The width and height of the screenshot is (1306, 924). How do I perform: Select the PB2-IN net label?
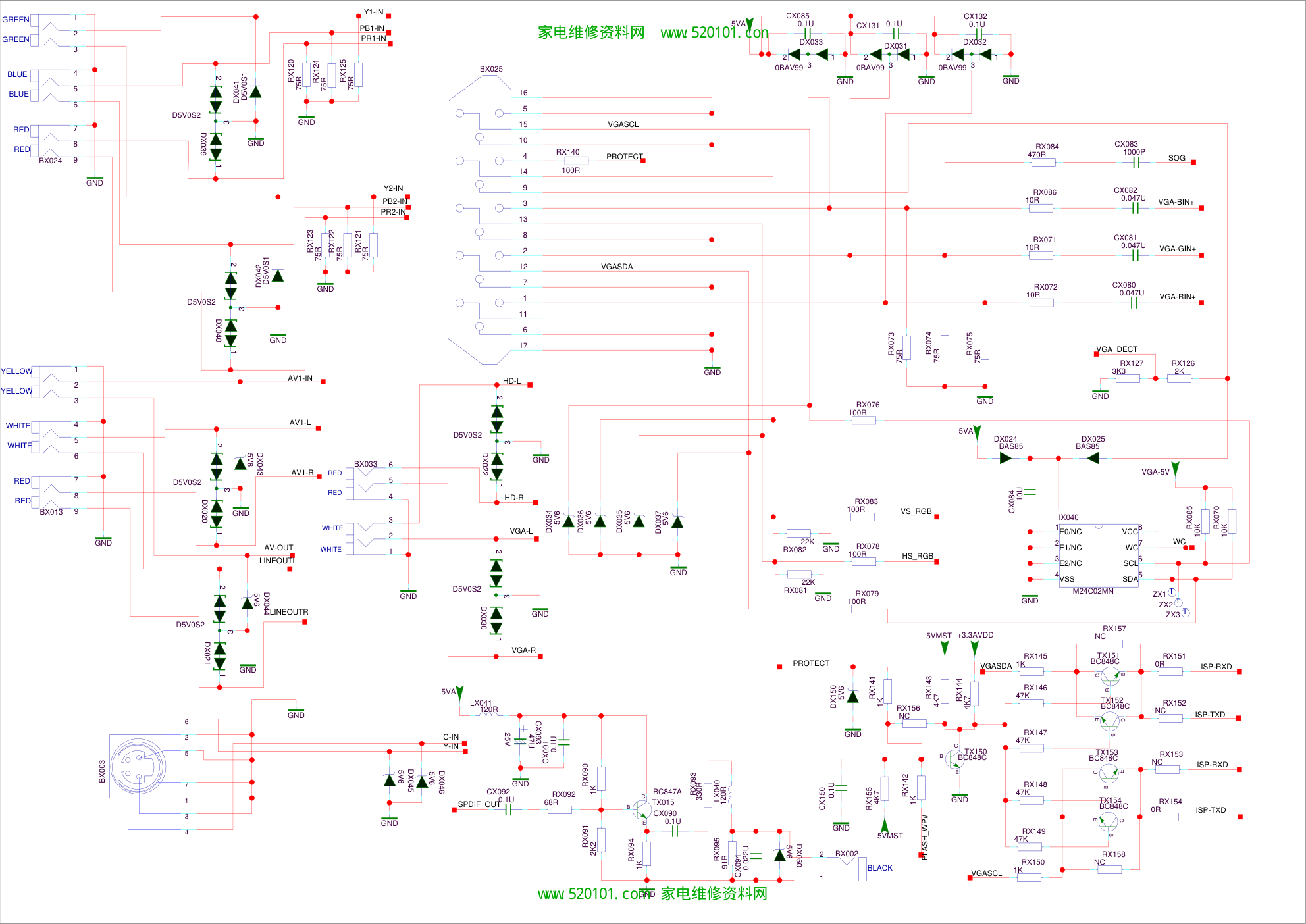tap(394, 201)
